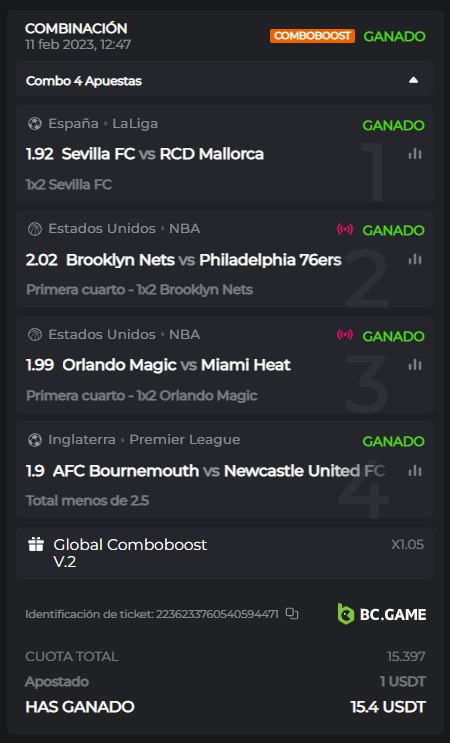Click the Combo 4 Apuestas header
Image resolution: width=450 pixels, height=743 pixels.
[x=225, y=80]
